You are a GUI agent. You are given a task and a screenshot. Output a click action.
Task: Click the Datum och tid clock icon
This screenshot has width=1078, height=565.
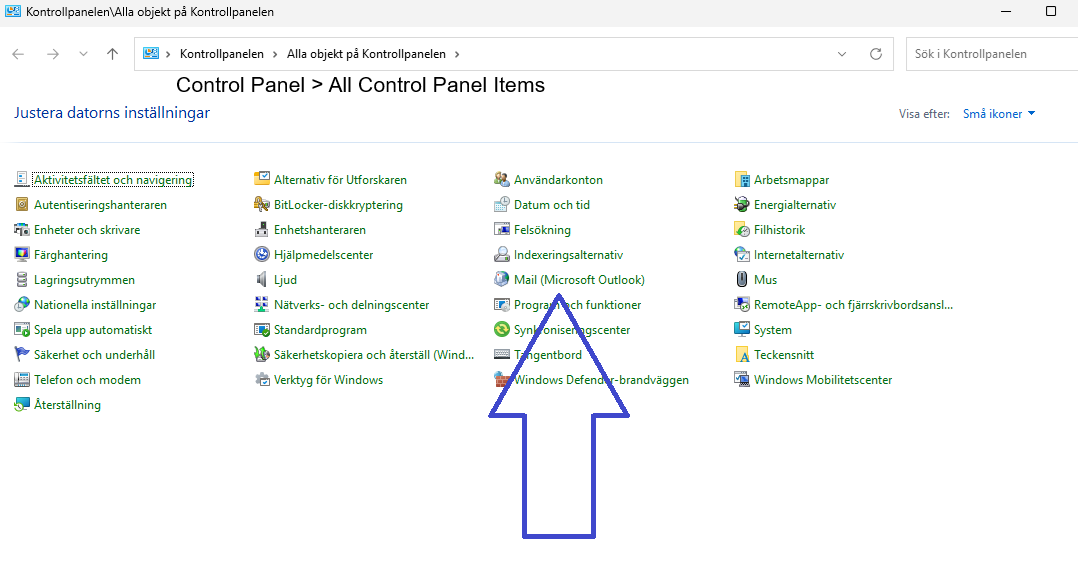coord(502,205)
